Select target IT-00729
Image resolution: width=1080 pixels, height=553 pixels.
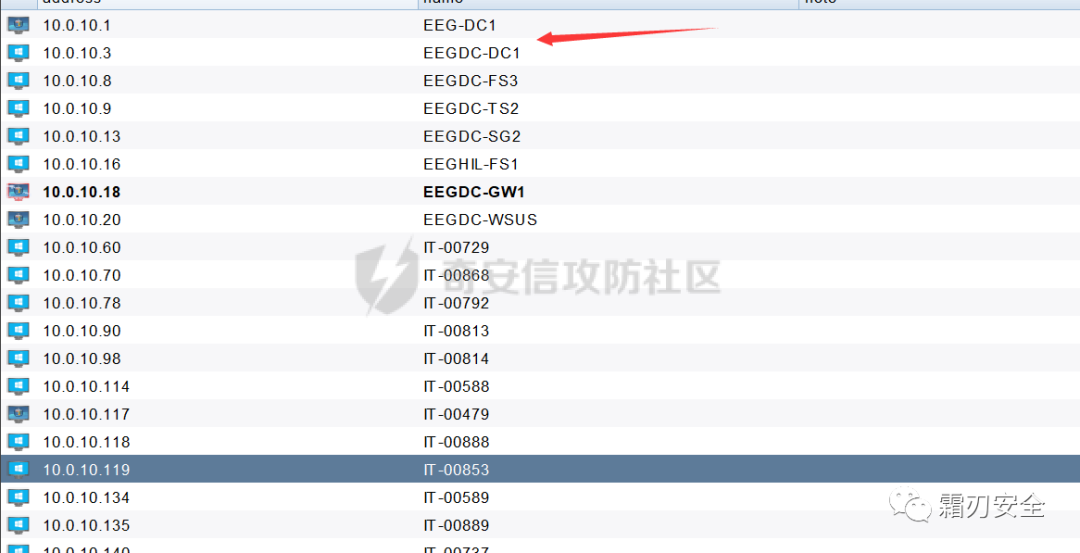tap(456, 247)
